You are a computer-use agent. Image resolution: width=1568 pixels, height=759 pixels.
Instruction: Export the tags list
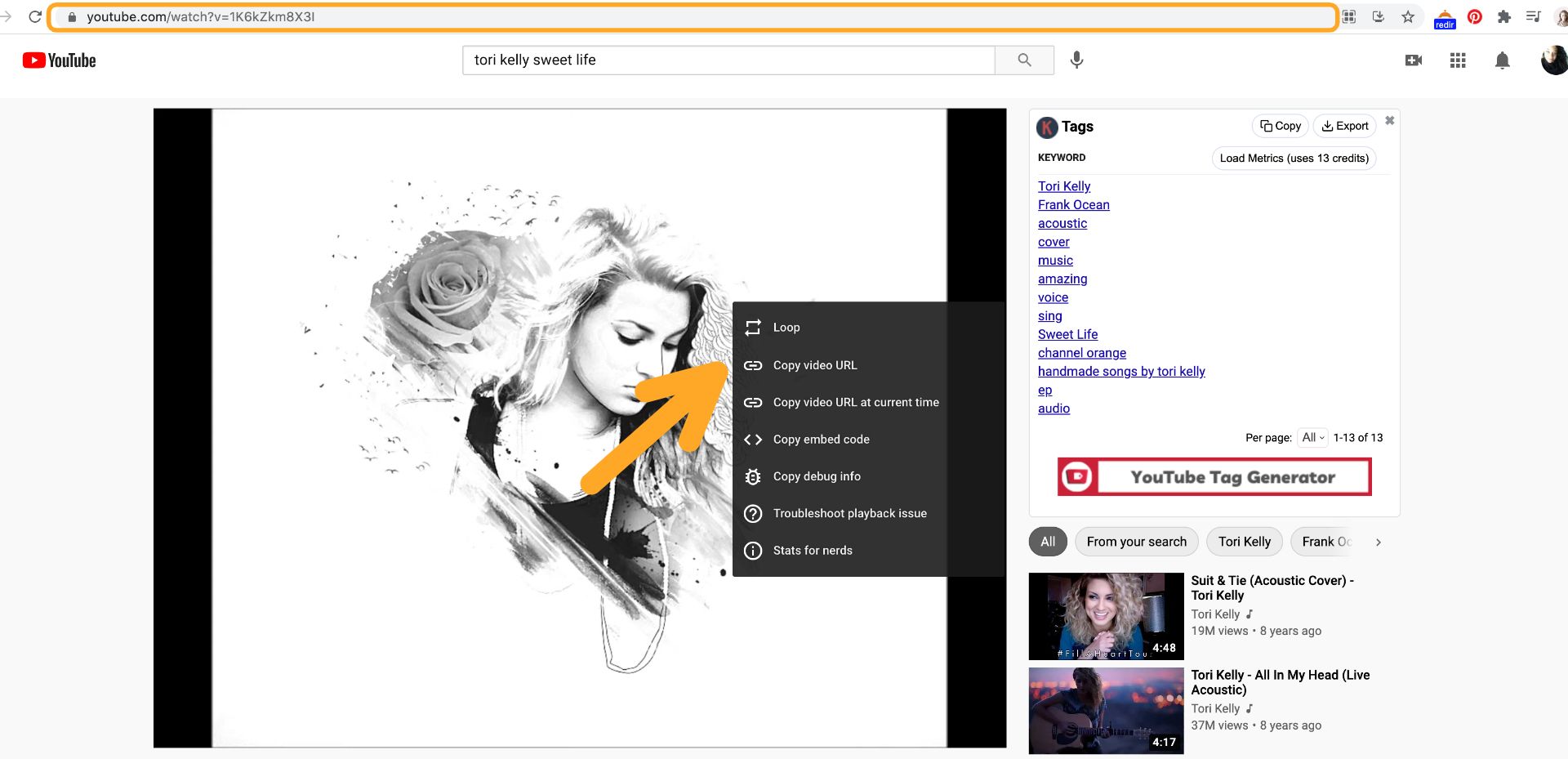(1344, 126)
